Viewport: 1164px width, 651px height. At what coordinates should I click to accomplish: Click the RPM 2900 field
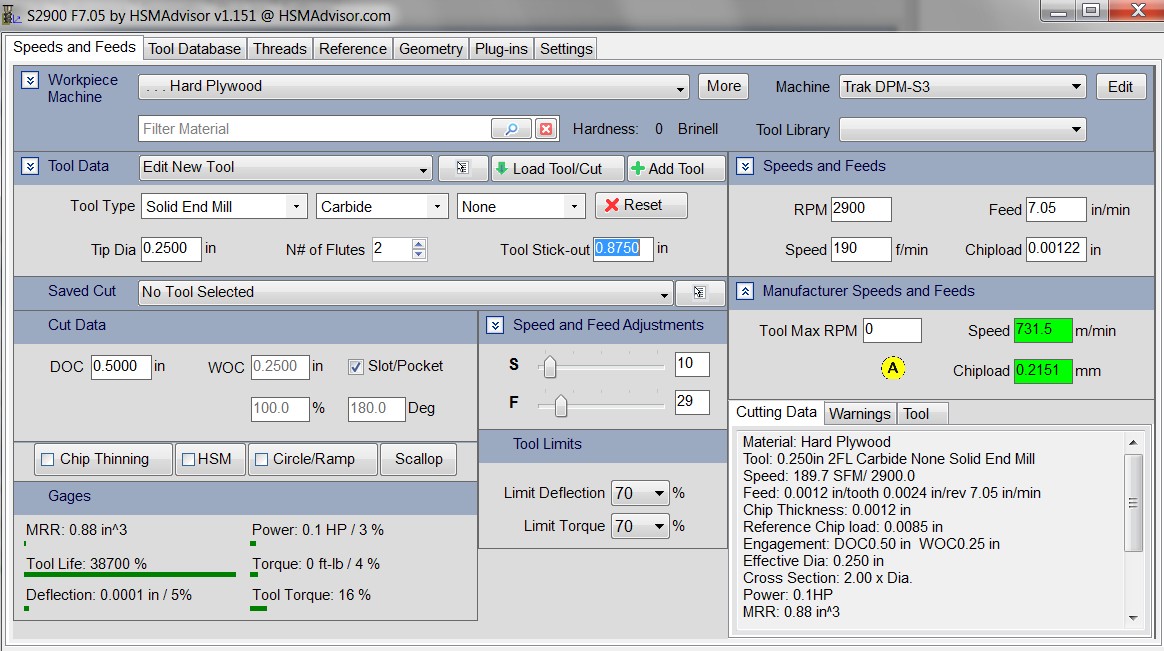pyautogui.click(x=861, y=209)
